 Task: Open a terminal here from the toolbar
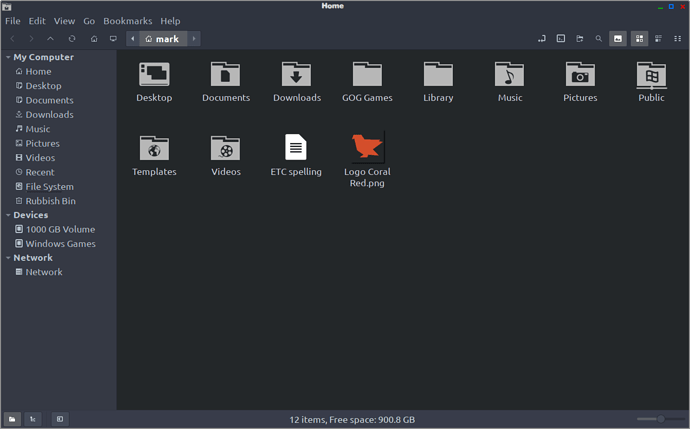561,39
